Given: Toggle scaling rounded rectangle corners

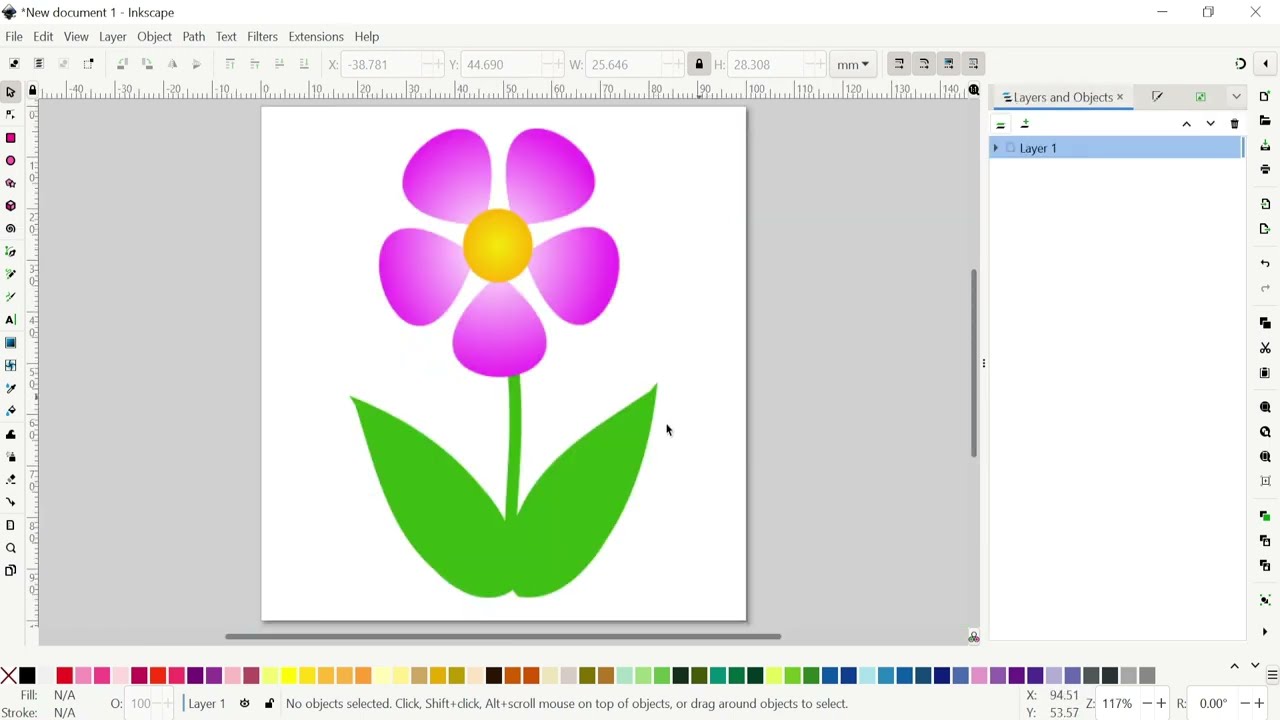Looking at the screenshot, I should (x=924, y=64).
